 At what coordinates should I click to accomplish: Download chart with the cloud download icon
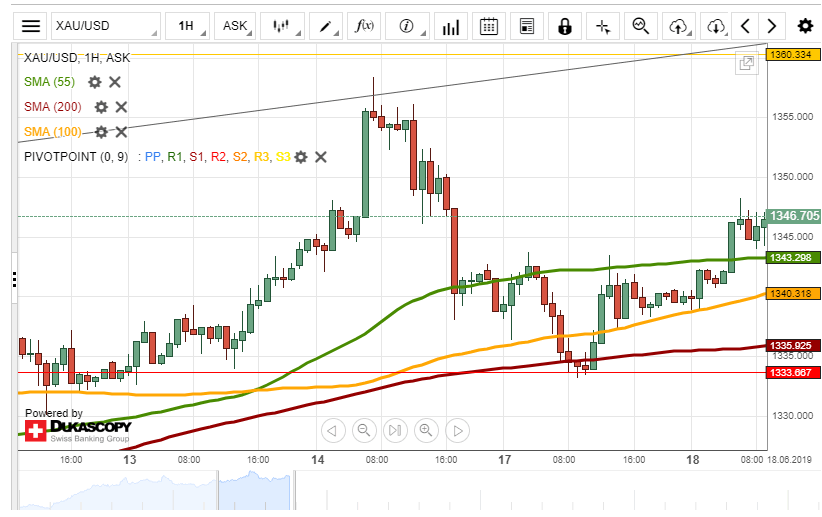click(x=716, y=26)
